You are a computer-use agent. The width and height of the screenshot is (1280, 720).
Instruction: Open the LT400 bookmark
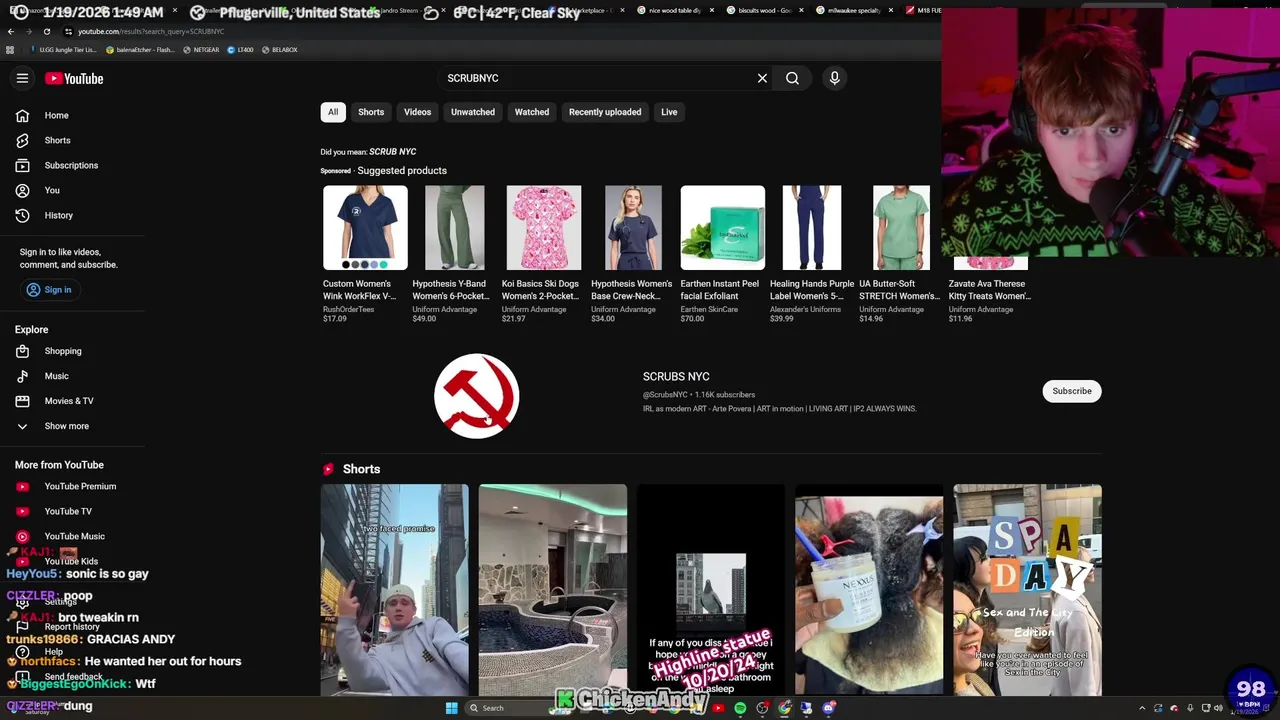(240, 49)
